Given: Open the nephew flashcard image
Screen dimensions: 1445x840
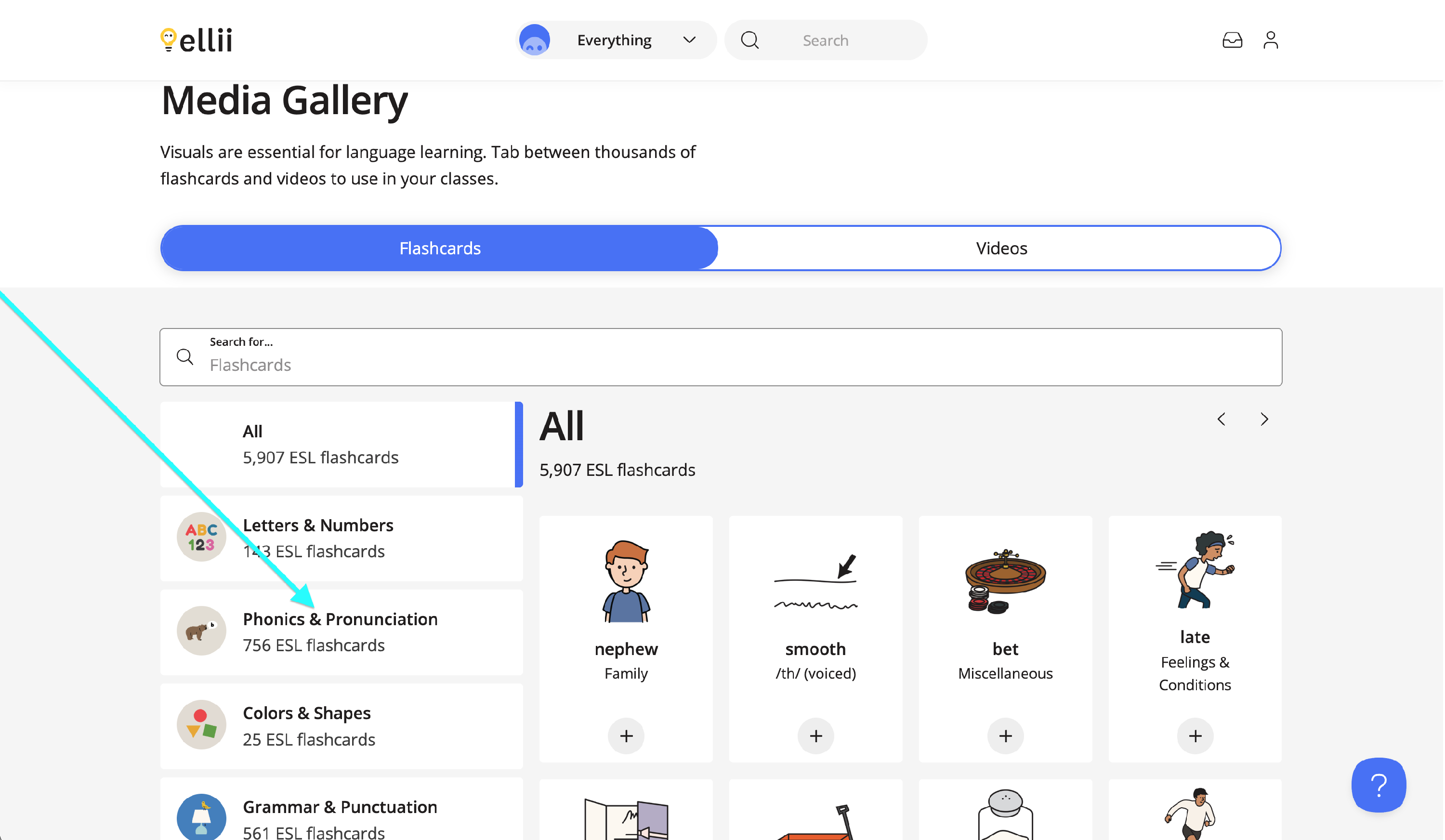Looking at the screenshot, I should [627, 581].
